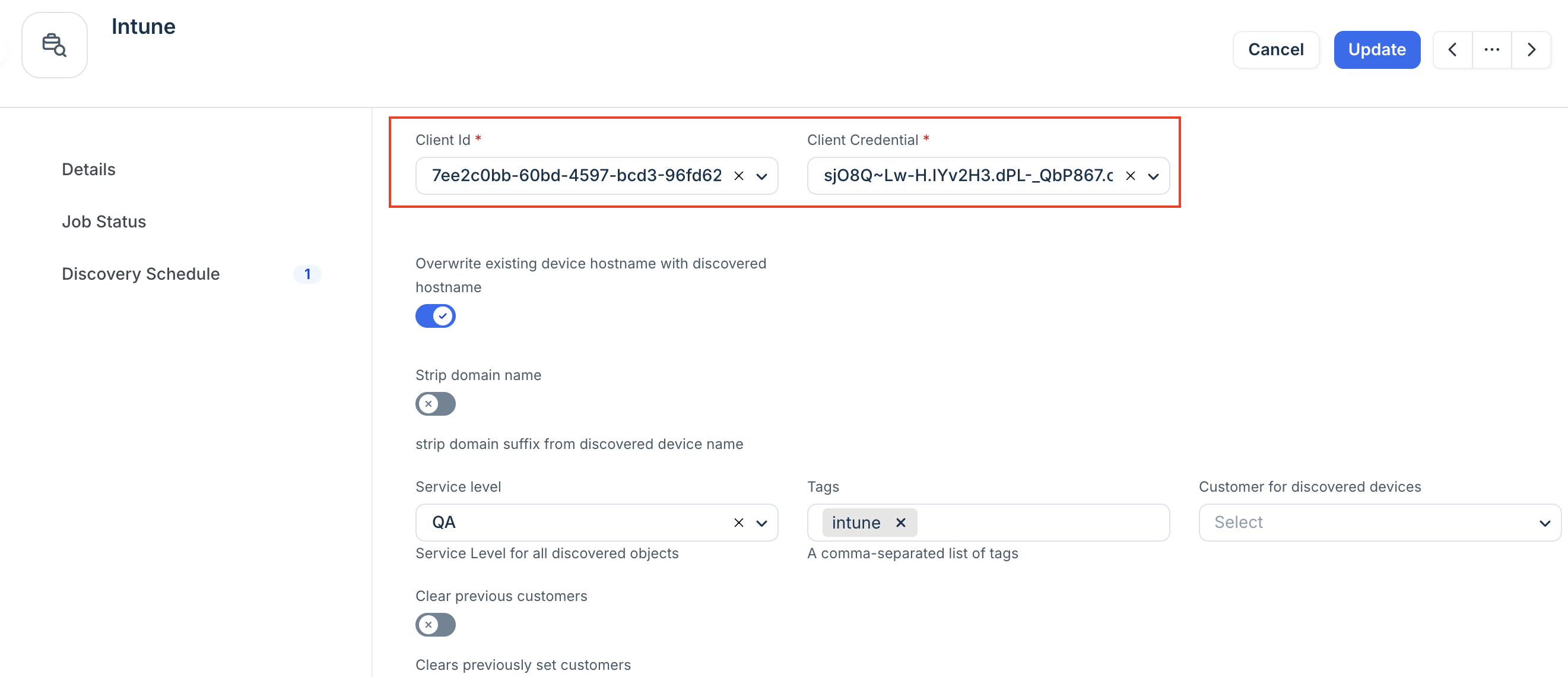Go to previous record arrow
The height and width of the screenshot is (677, 1568).
coord(1452,49)
